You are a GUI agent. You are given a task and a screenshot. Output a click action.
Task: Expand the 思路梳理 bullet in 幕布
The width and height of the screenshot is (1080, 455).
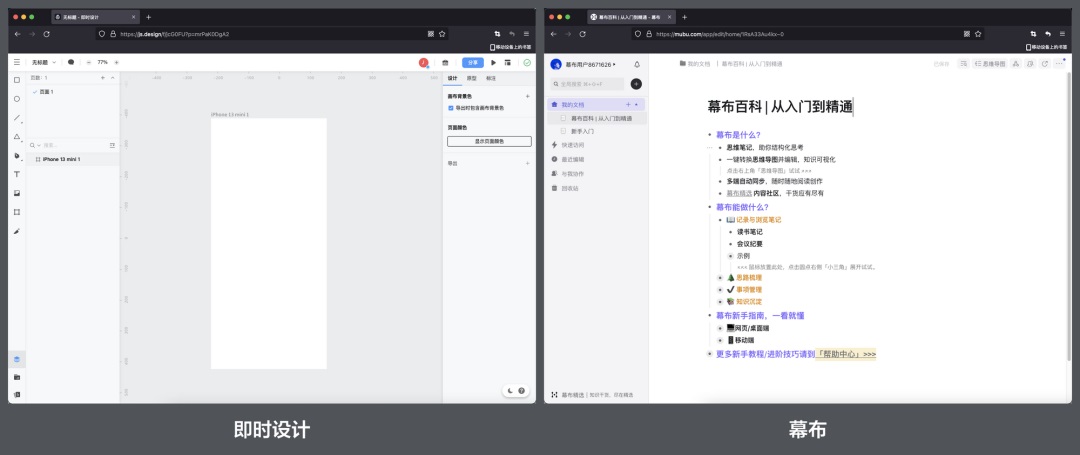coord(720,277)
